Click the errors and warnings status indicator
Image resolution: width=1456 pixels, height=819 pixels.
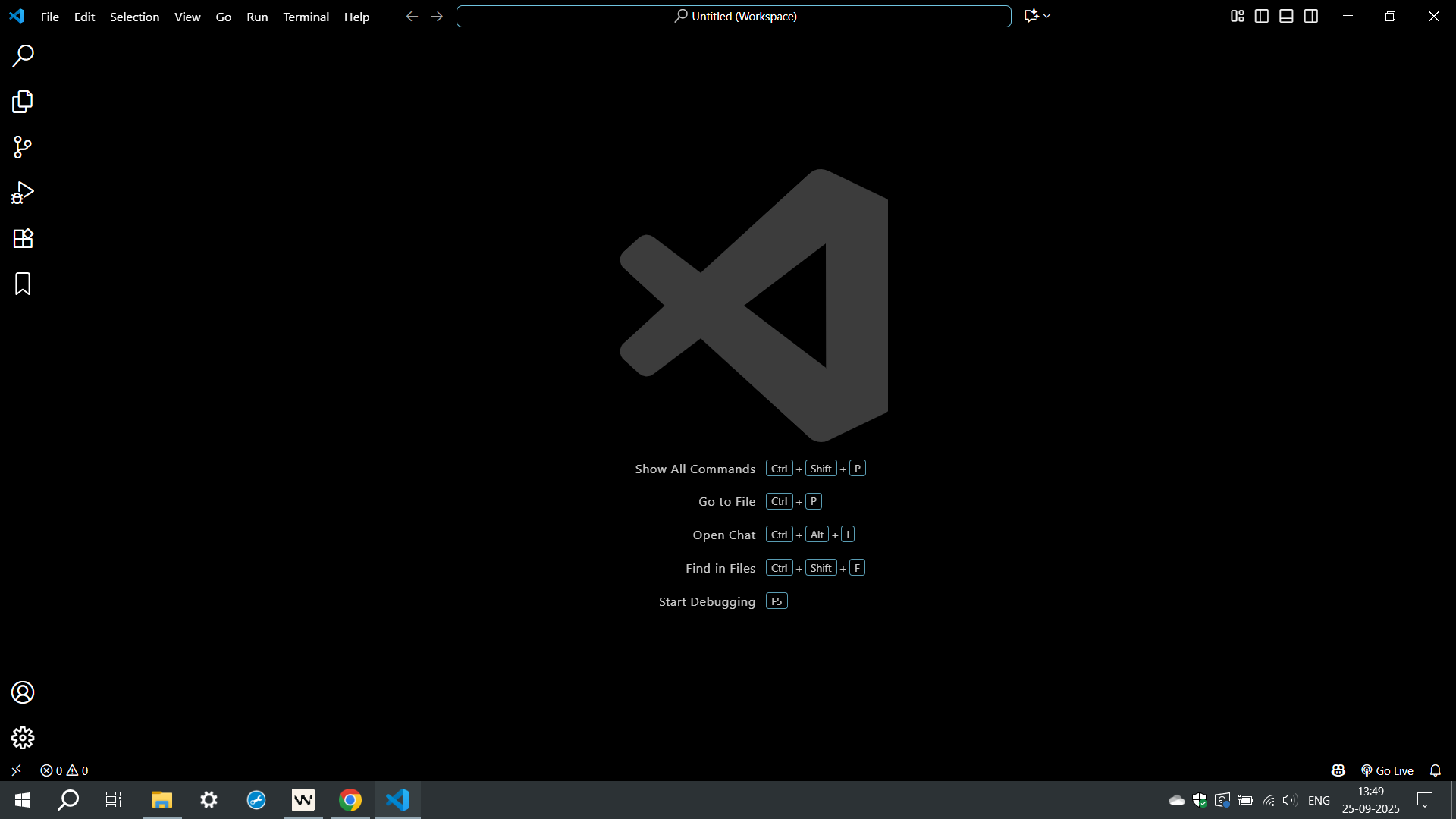64,770
